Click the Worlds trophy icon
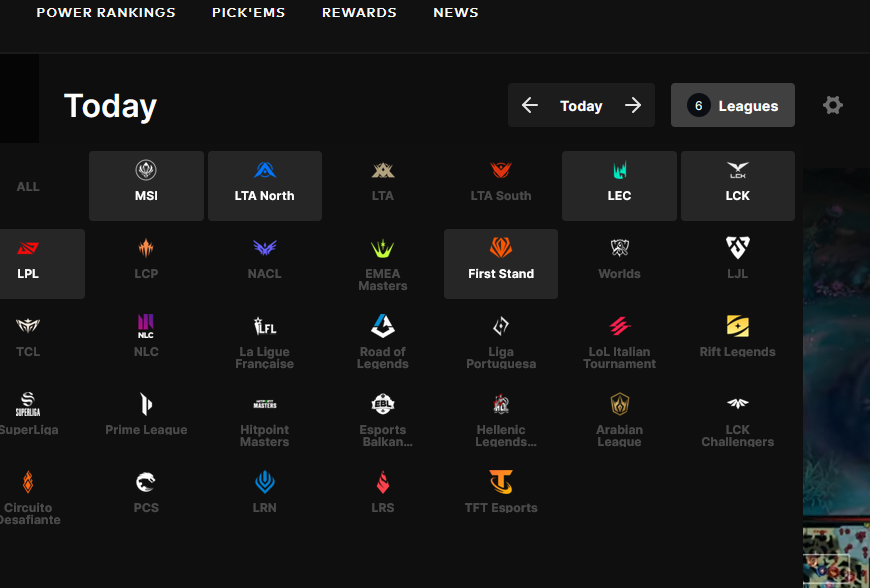Viewport: 870px width, 588px height. pyautogui.click(x=619, y=248)
